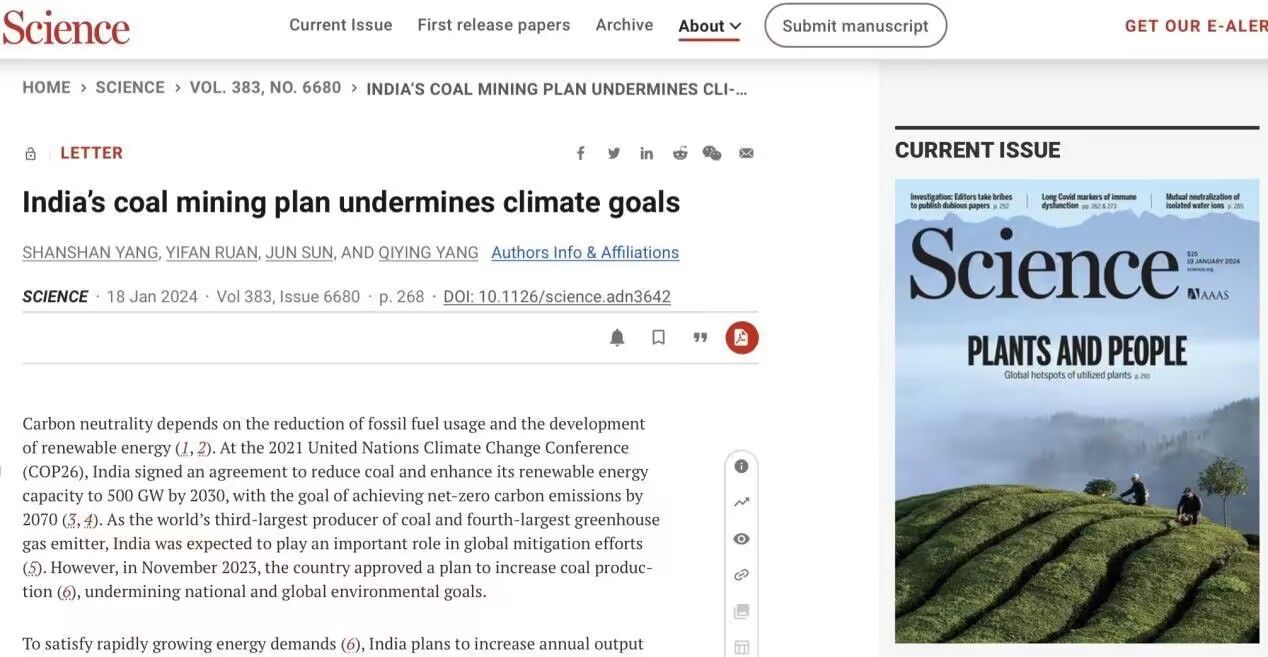Share article via LinkedIn icon
The height and width of the screenshot is (657, 1268).
point(647,153)
